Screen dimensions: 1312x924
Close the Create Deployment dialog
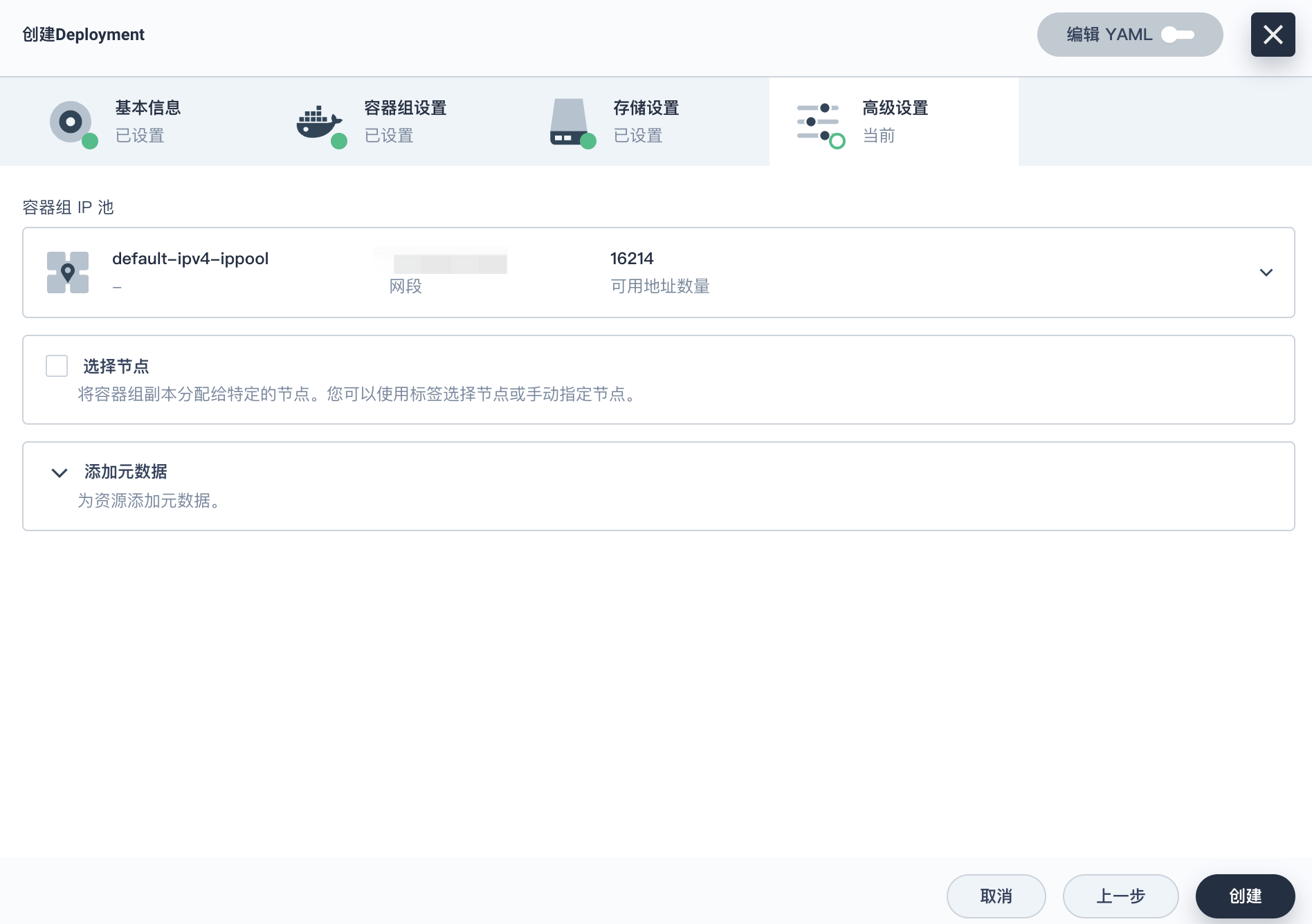pyautogui.click(x=1273, y=35)
